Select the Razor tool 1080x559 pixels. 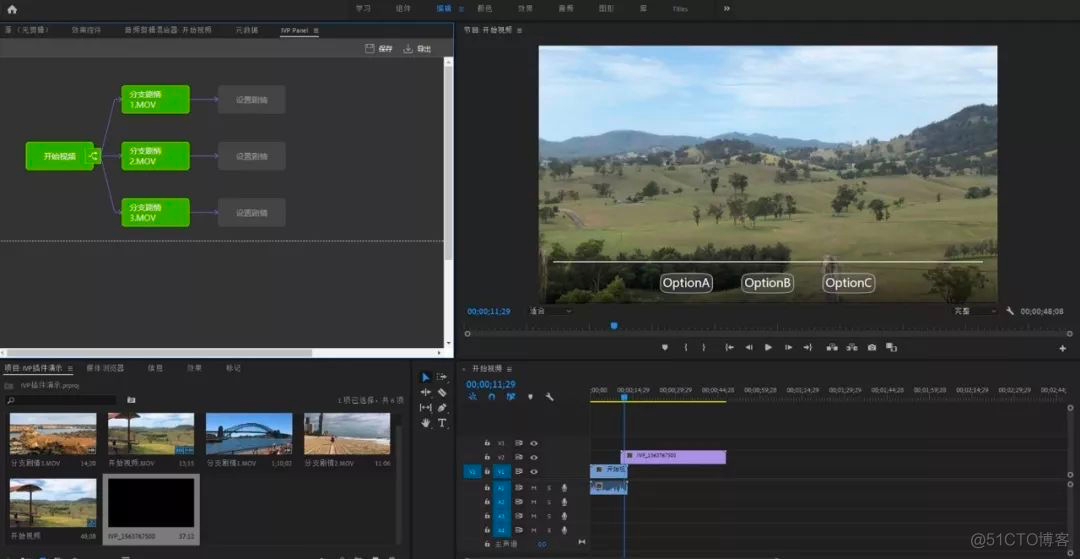442,392
